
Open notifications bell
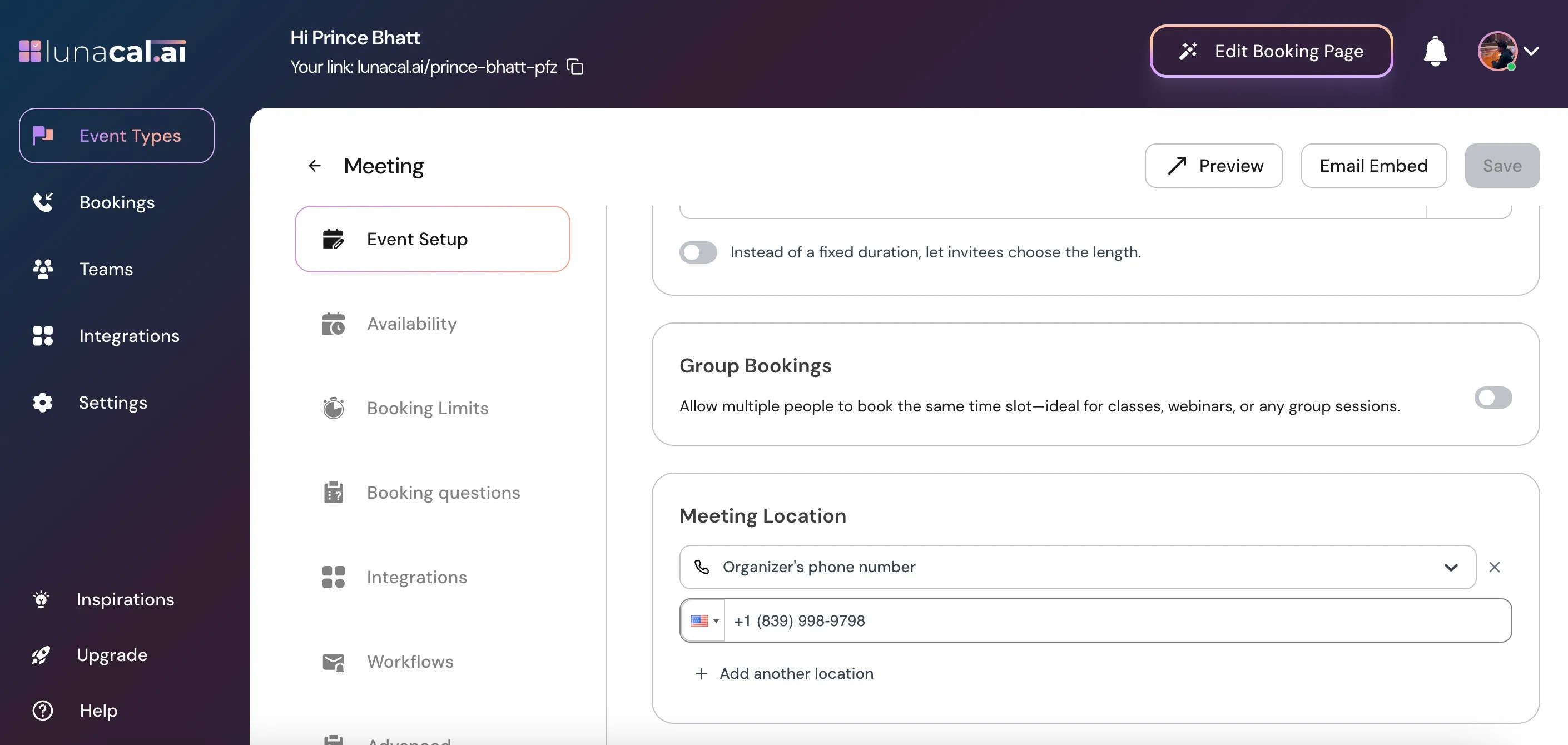[1435, 51]
